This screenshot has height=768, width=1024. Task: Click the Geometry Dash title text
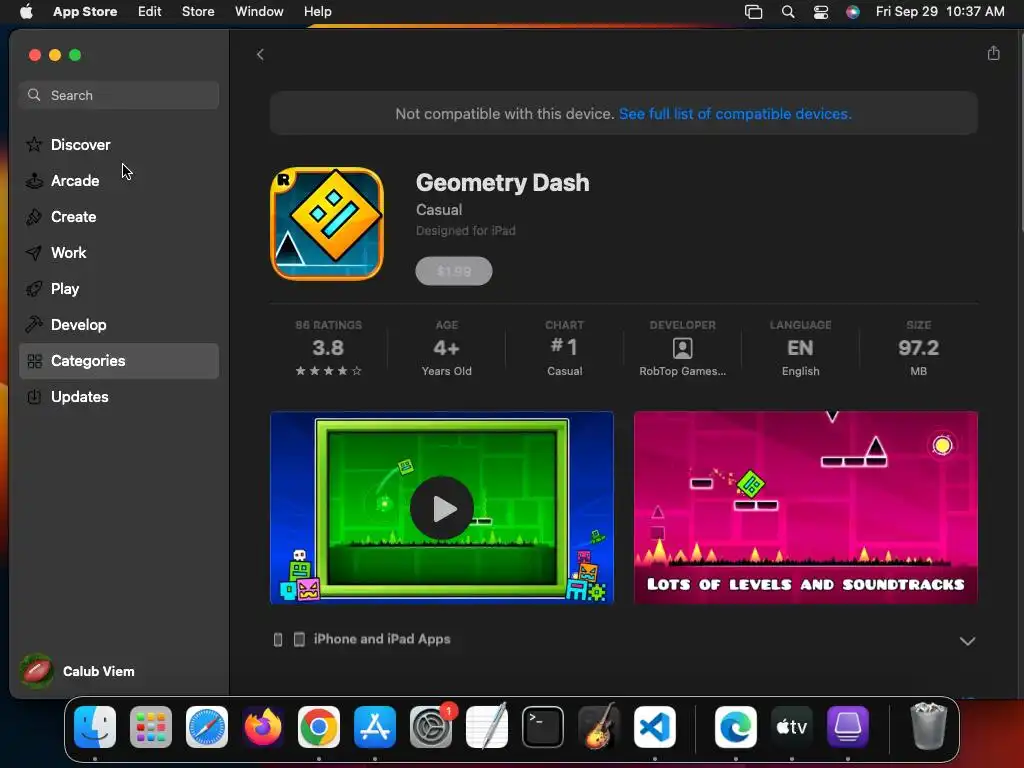(x=502, y=183)
